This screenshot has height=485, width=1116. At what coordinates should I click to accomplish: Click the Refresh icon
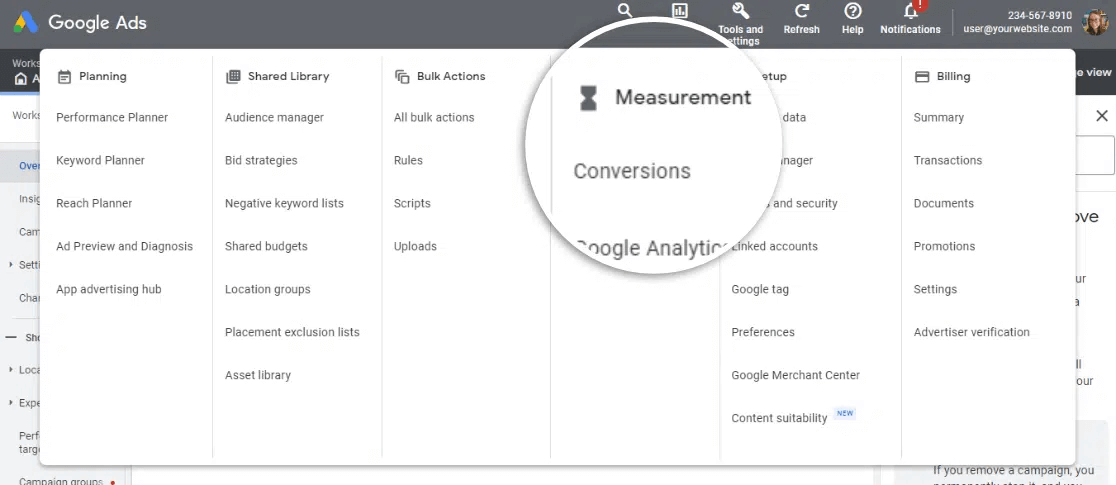[x=801, y=12]
